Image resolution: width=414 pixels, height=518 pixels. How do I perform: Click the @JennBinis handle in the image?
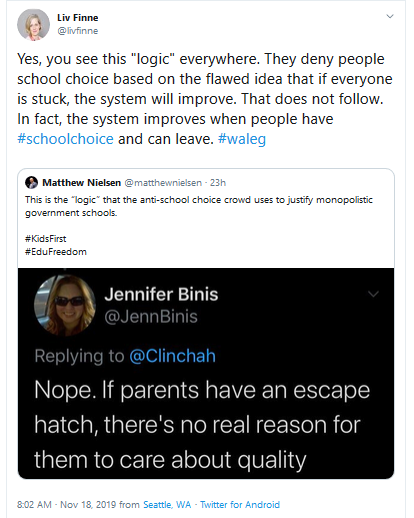pos(151,317)
